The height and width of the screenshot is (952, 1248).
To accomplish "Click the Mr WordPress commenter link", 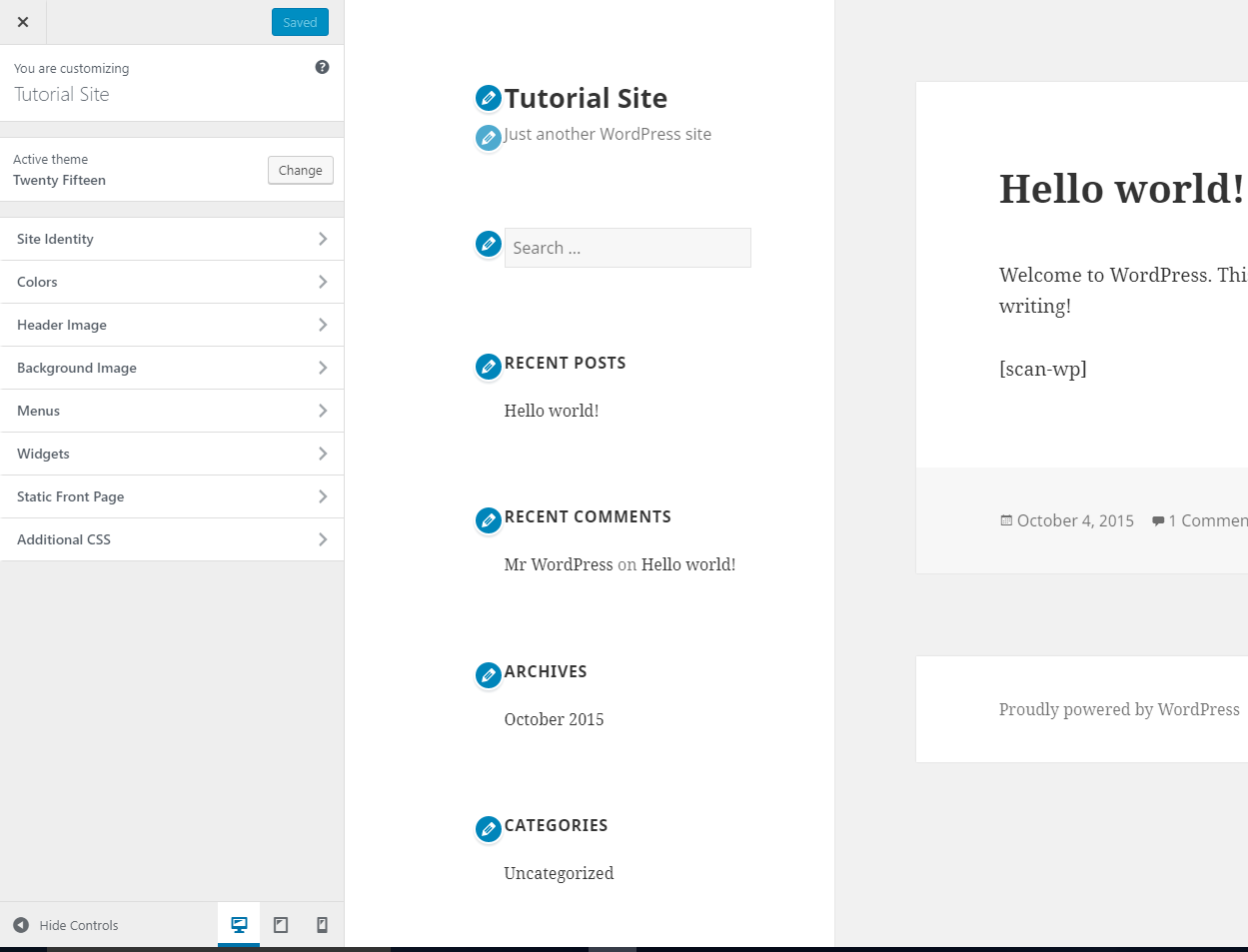I will (559, 564).
